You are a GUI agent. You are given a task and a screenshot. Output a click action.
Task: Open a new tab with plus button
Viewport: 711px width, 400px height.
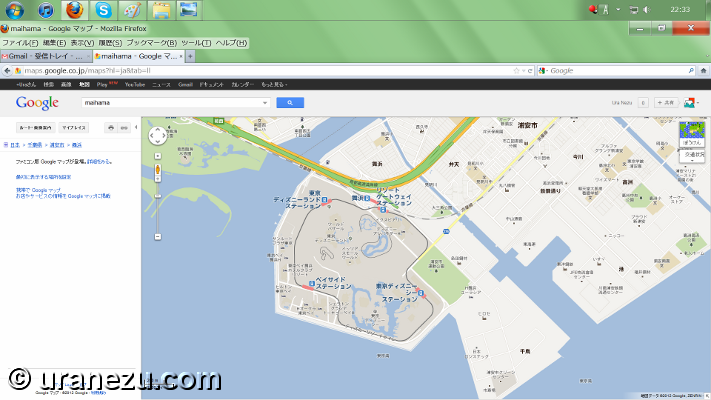tap(190, 56)
